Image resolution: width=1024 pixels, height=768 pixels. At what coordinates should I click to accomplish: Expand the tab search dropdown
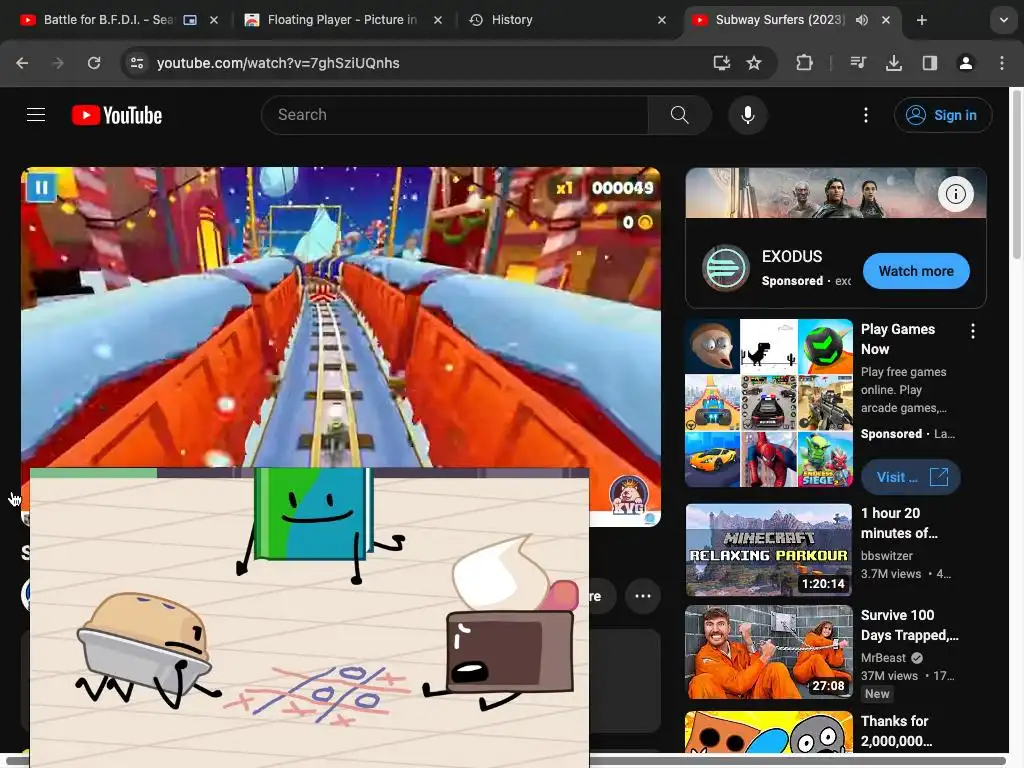pyautogui.click(x=1004, y=20)
